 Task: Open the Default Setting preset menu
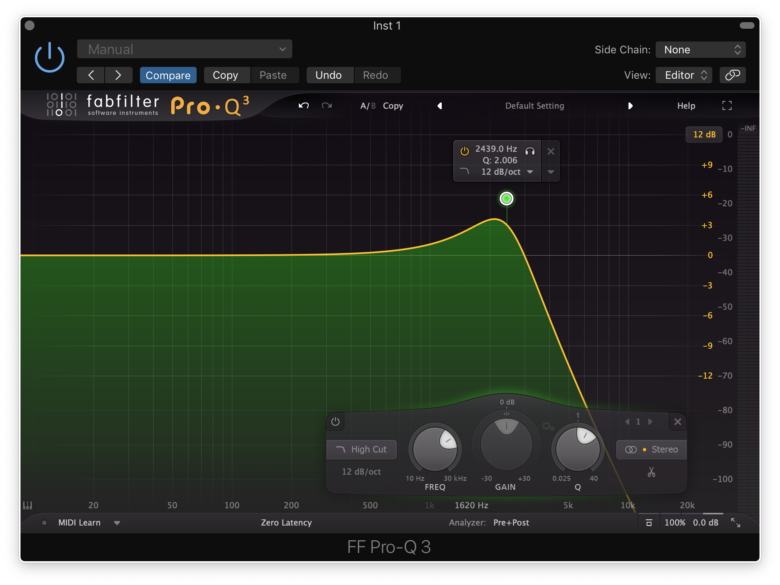click(x=535, y=106)
